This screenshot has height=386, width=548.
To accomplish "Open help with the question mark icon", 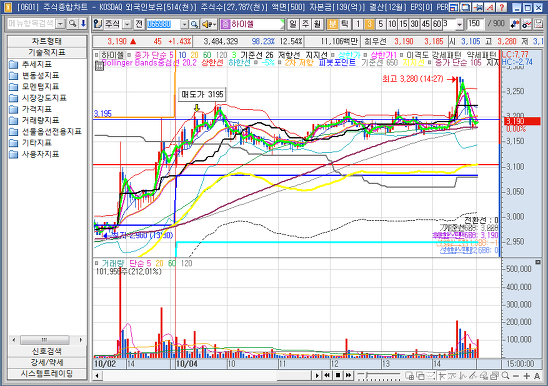I will pyautogui.click(x=502, y=7).
